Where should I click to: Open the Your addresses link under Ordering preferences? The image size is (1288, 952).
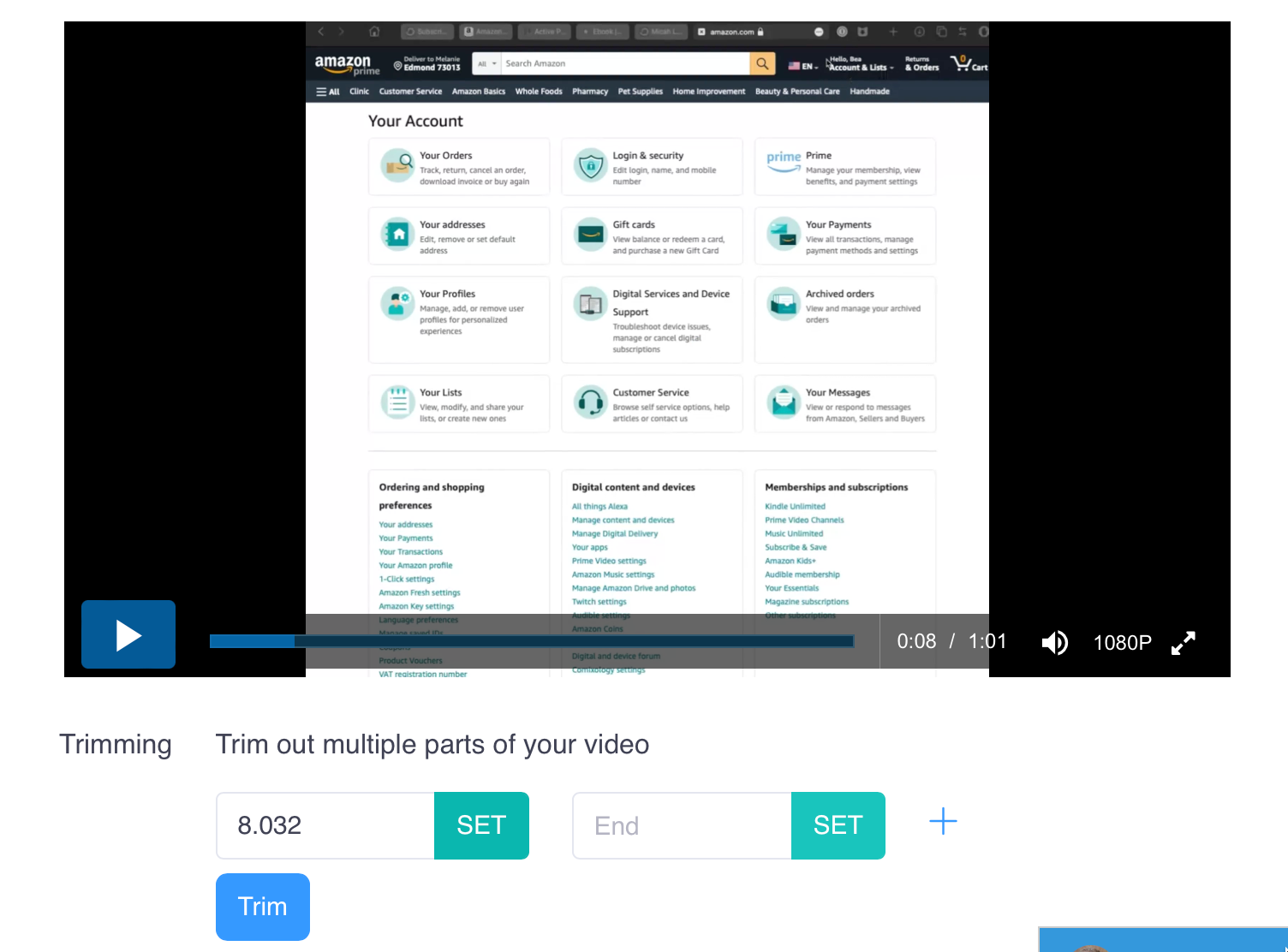406,525
